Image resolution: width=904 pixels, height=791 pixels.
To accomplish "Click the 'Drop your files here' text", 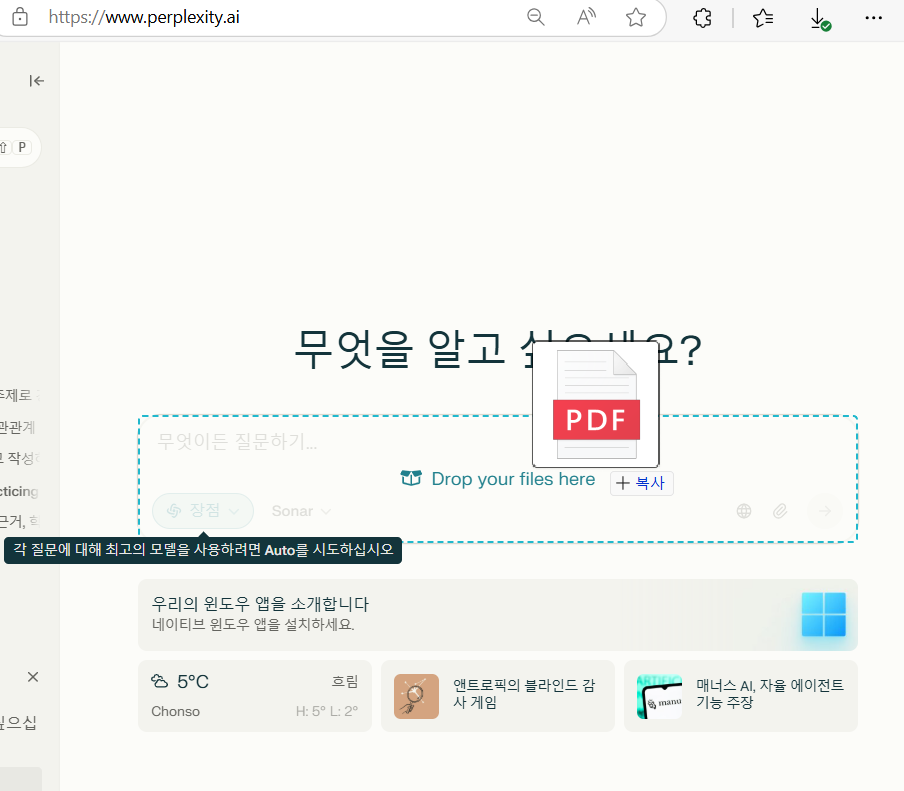I will point(513,479).
